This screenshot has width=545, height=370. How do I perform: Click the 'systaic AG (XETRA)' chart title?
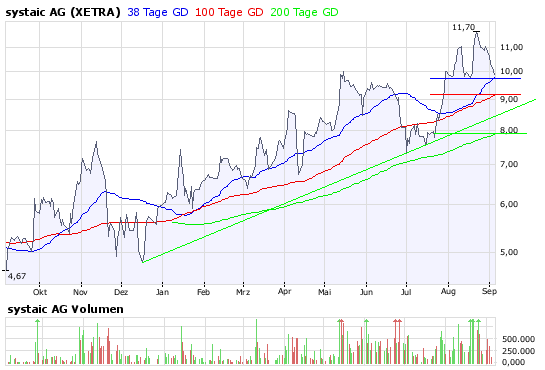tap(63, 13)
